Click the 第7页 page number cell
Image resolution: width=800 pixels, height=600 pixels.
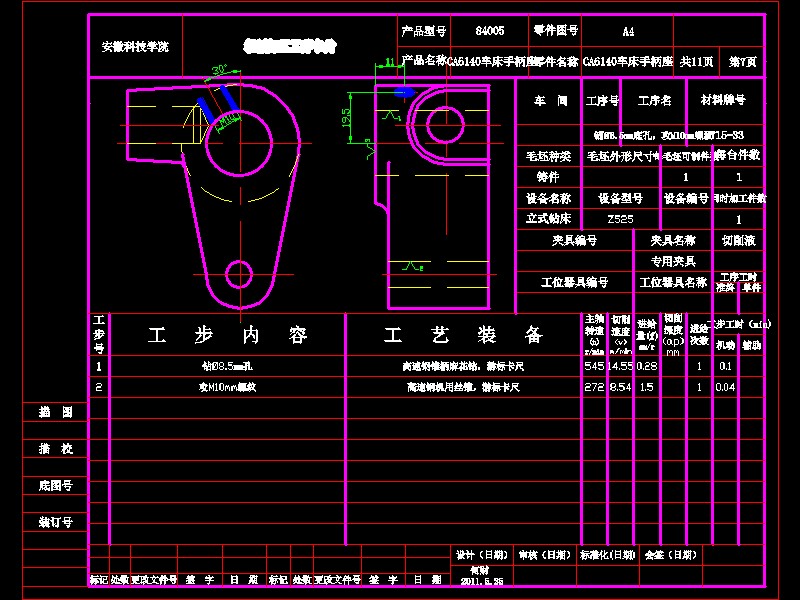point(743,62)
